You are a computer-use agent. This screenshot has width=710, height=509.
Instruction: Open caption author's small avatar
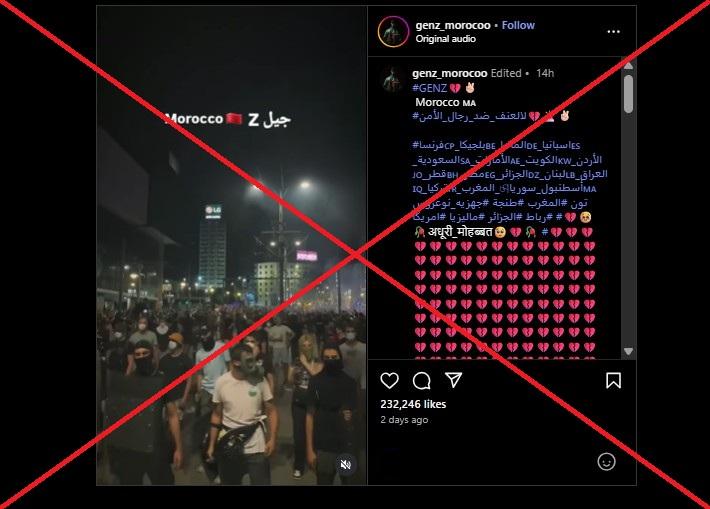pos(393,80)
